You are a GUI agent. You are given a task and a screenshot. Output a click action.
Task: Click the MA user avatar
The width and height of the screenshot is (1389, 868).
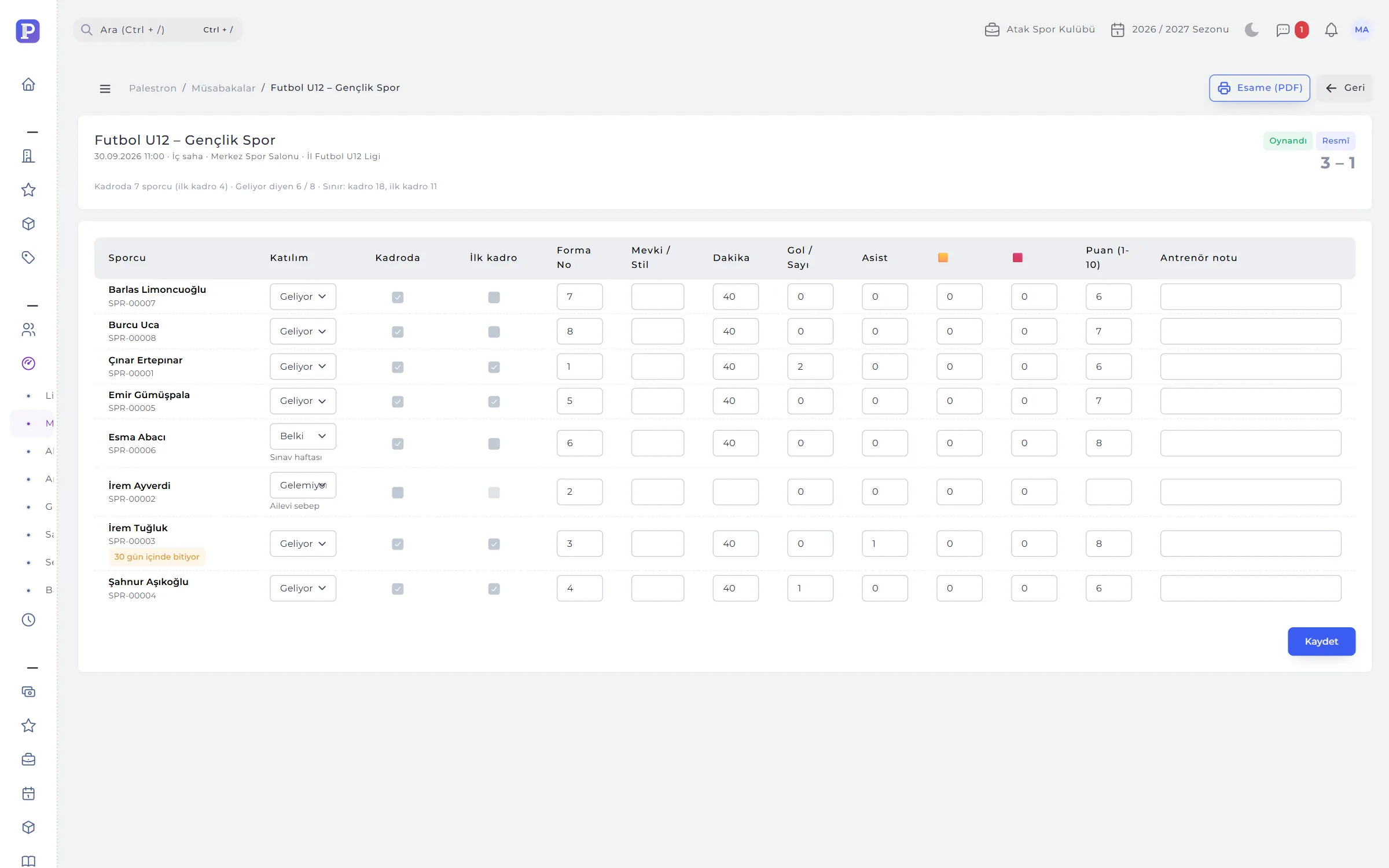click(1362, 30)
